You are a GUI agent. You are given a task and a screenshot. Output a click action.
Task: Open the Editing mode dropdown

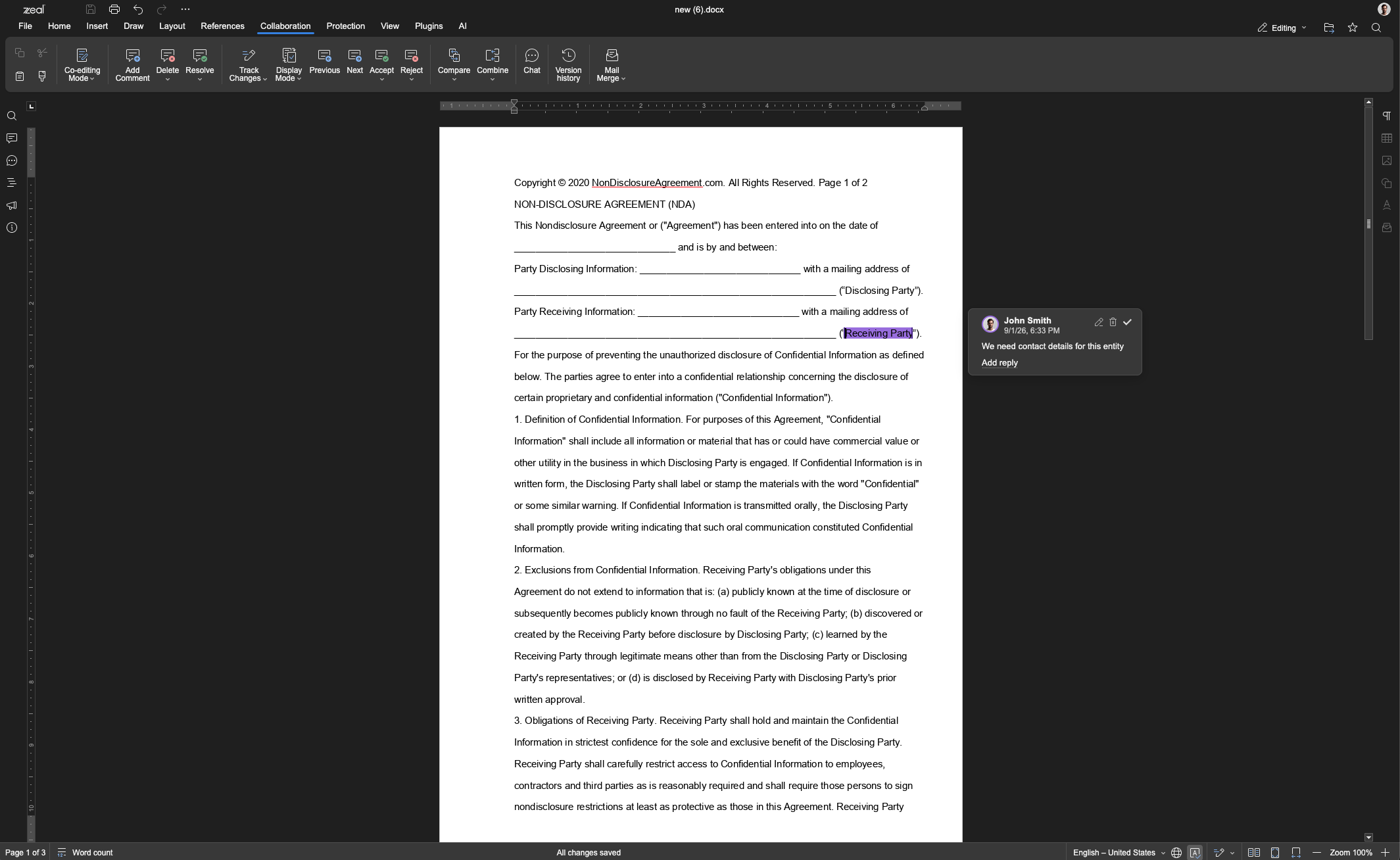click(x=1282, y=28)
